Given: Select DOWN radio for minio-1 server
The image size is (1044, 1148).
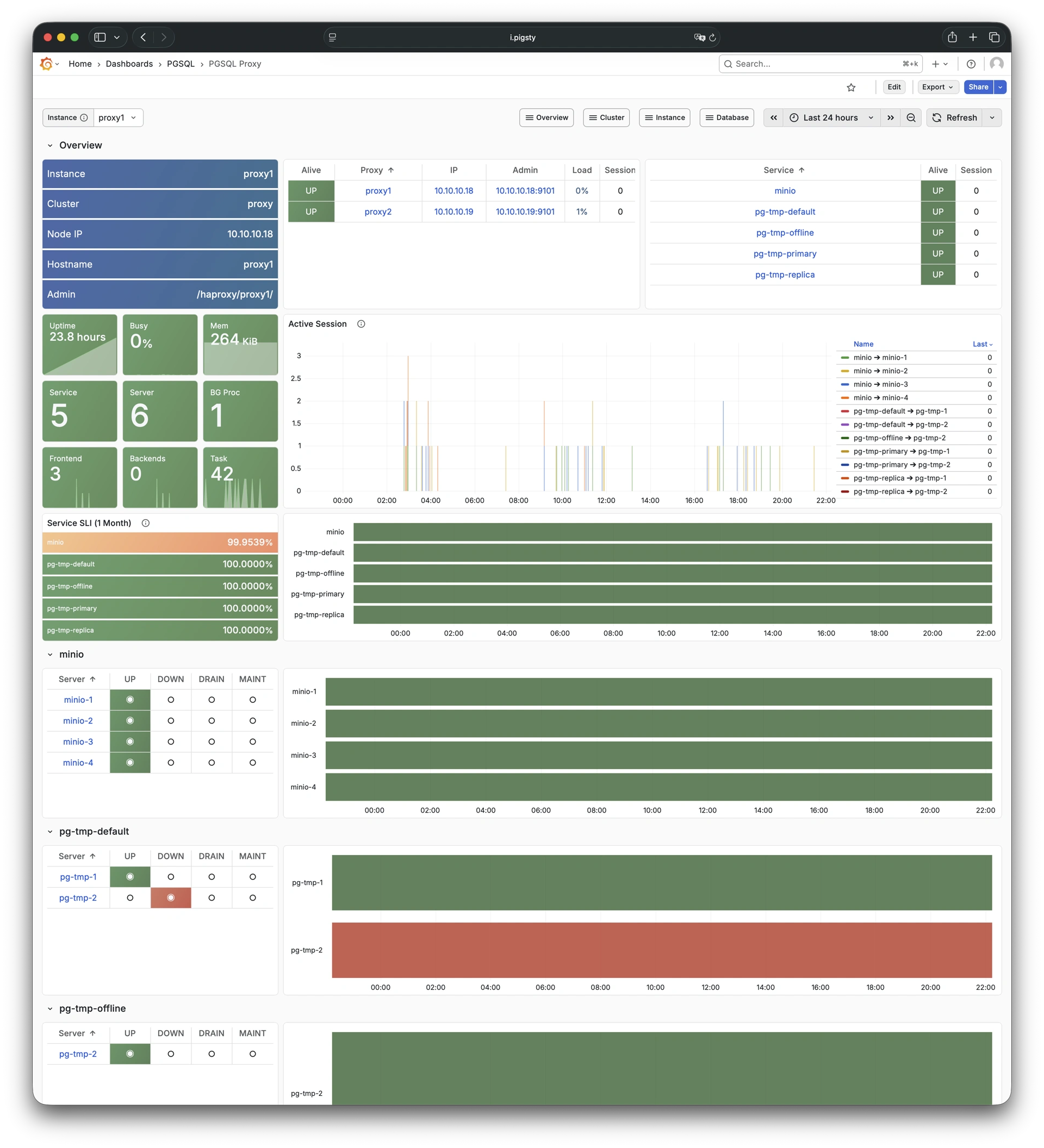Looking at the screenshot, I should click(171, 700).
